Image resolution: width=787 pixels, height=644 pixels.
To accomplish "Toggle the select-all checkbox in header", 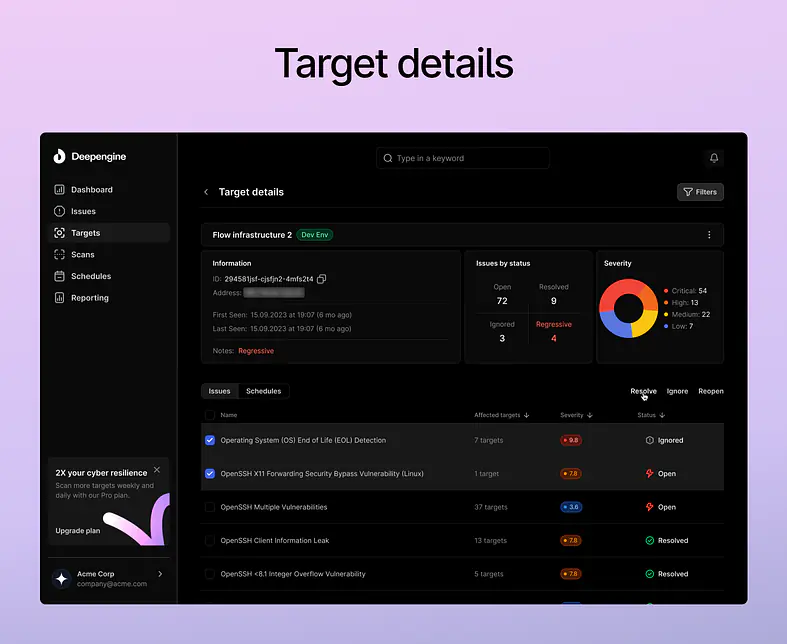I will pyautogui.click(x=210, y=415).
